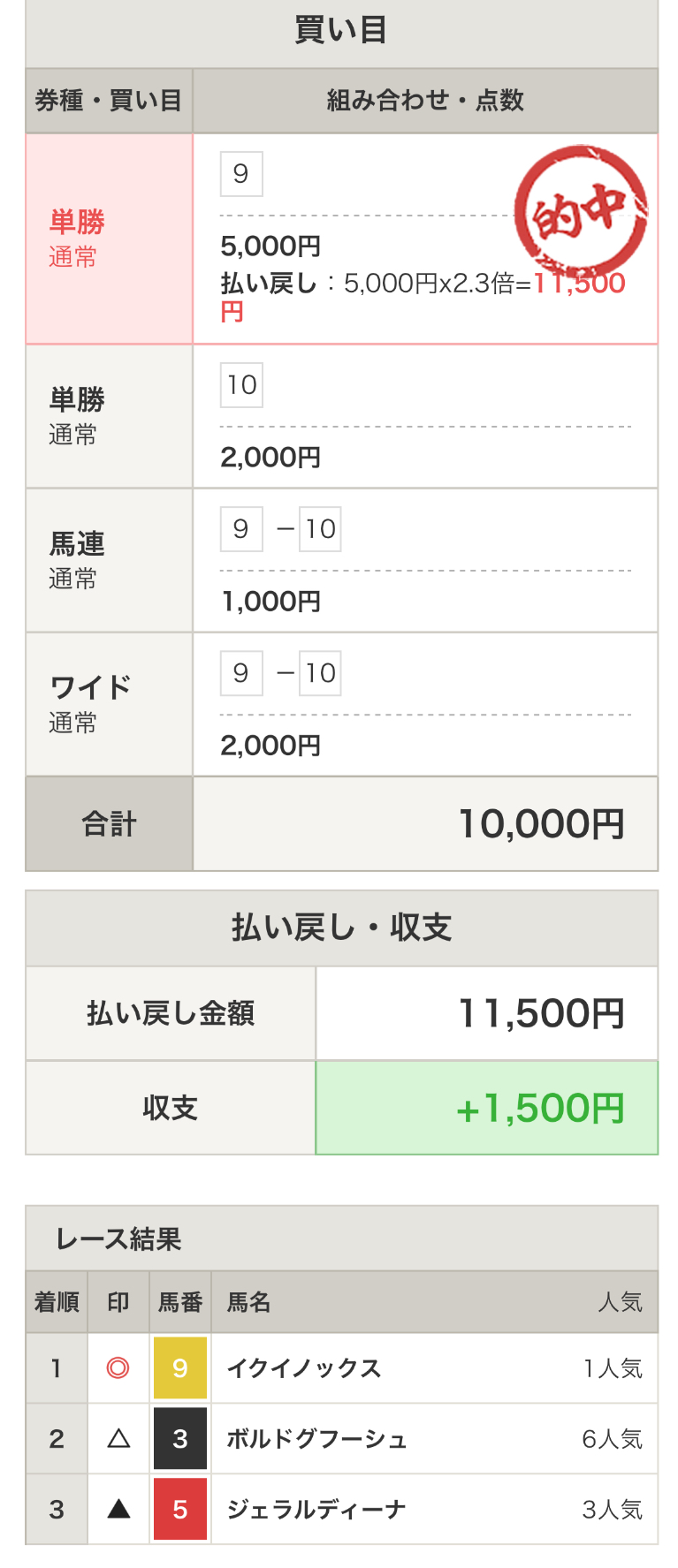This screenshot has height=1568, width=678.
Task: Click the 合計 10,000円 total amount
Action: pos(542,824)
